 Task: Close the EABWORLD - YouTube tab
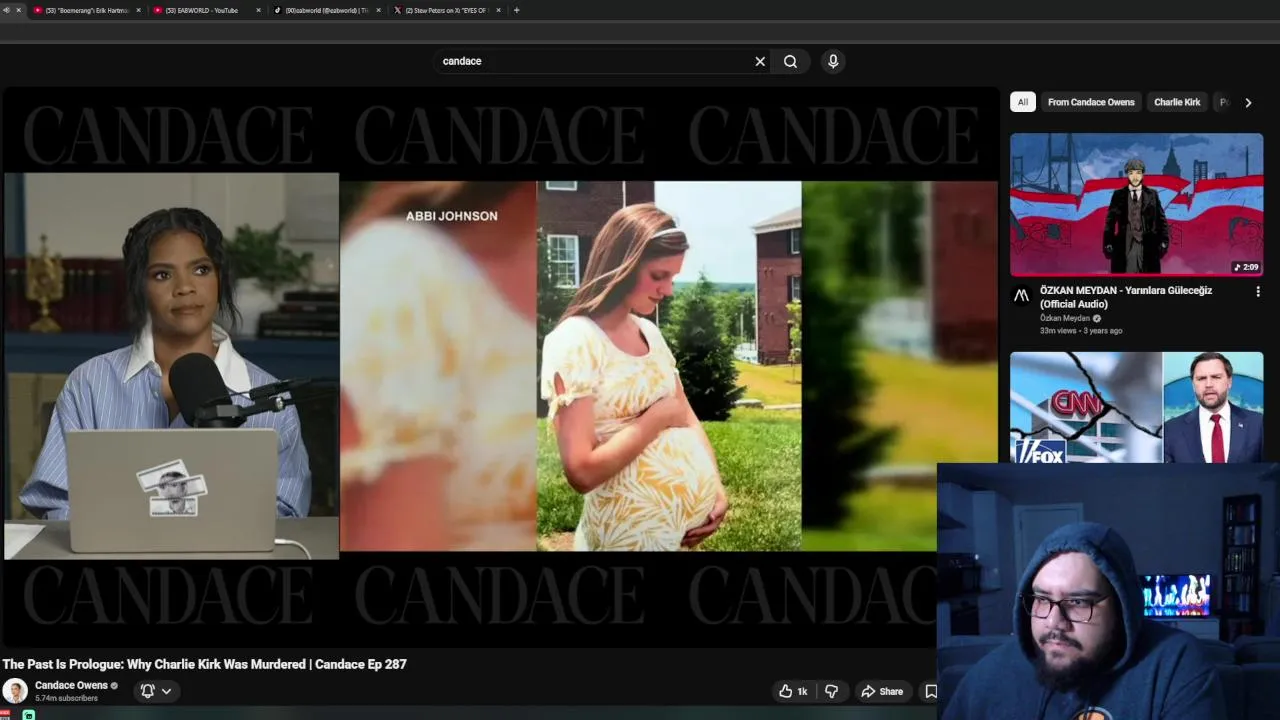(x=258, y=10)
